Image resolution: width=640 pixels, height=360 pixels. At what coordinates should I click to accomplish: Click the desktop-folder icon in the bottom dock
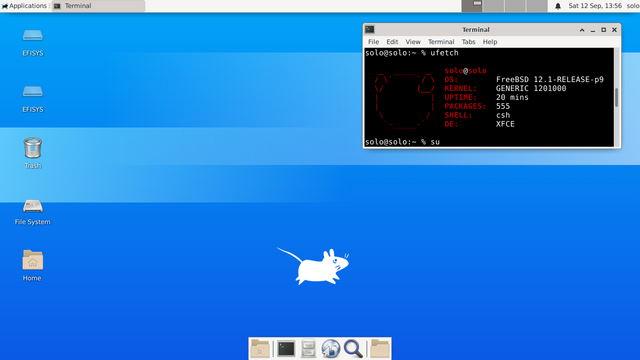(260, 349)
